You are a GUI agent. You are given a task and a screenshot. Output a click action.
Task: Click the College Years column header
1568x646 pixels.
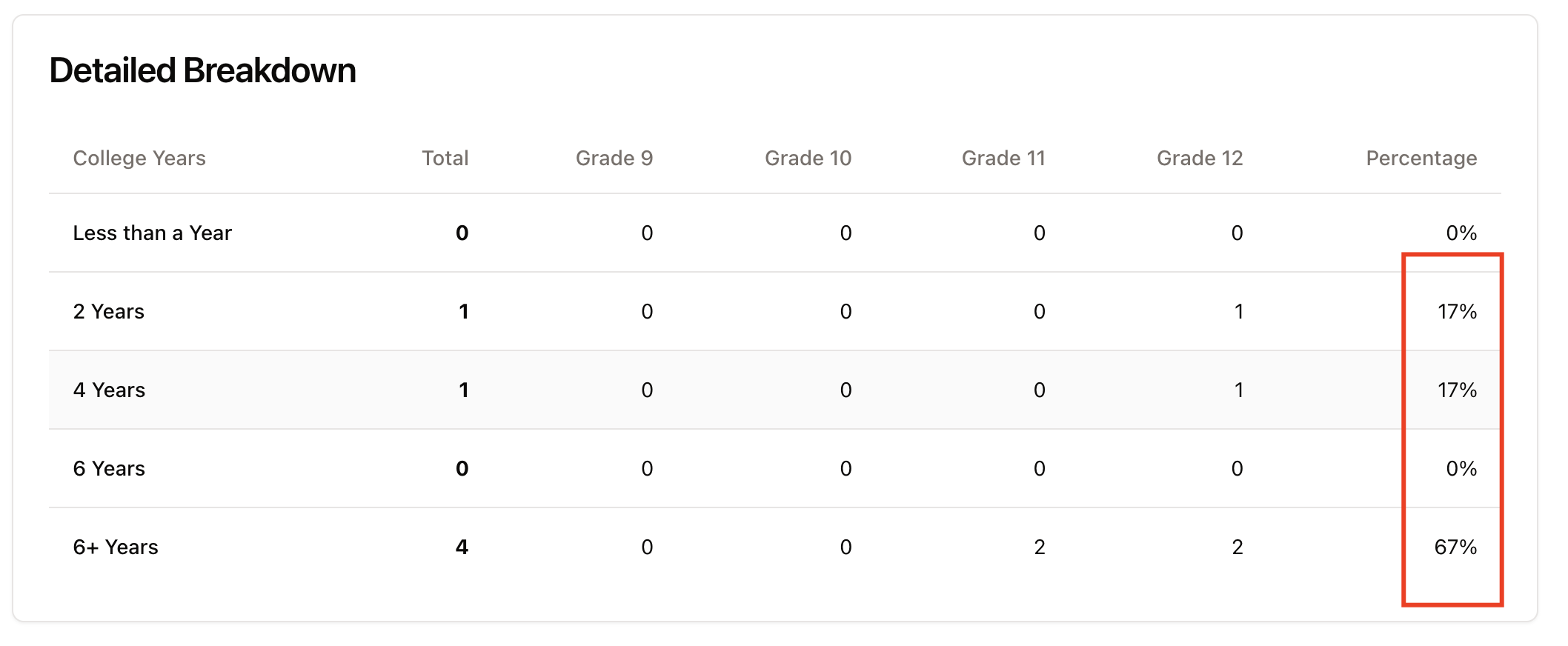pos(139,158)
